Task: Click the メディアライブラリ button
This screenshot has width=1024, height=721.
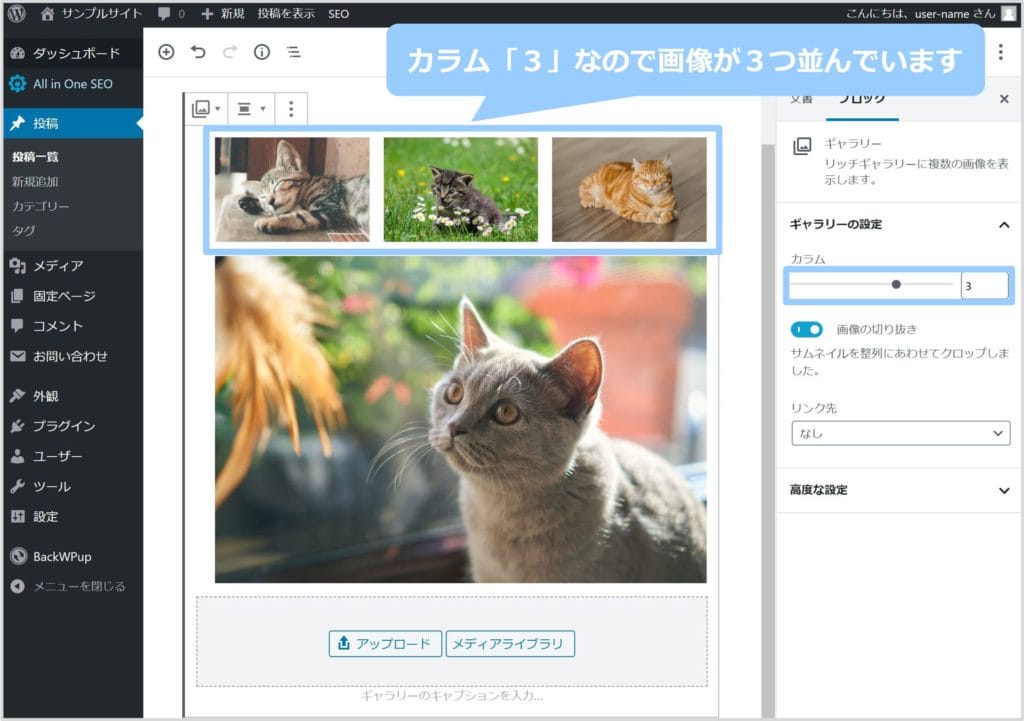Action: click(510, 644)
